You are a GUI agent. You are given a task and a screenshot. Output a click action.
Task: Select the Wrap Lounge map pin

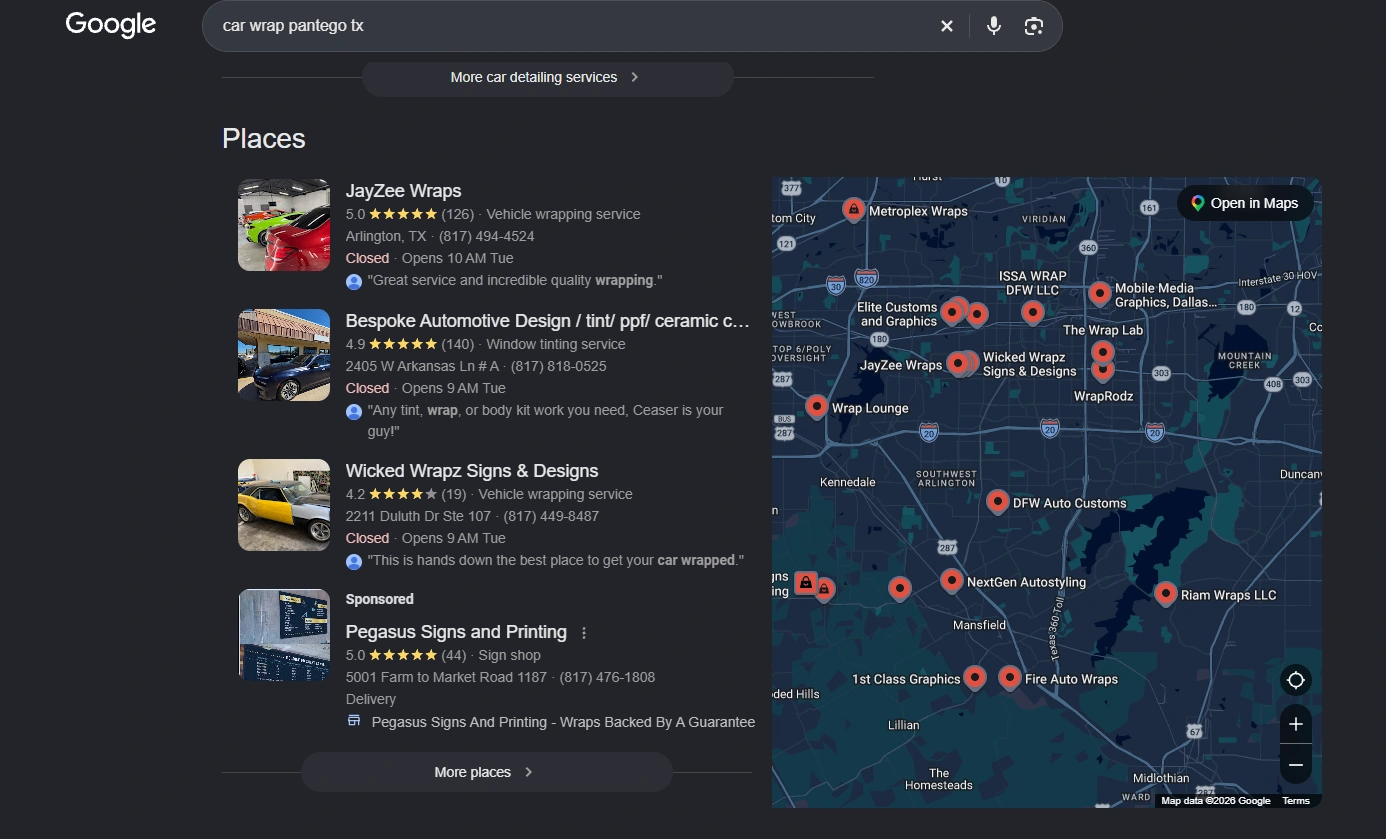[817, 406]
